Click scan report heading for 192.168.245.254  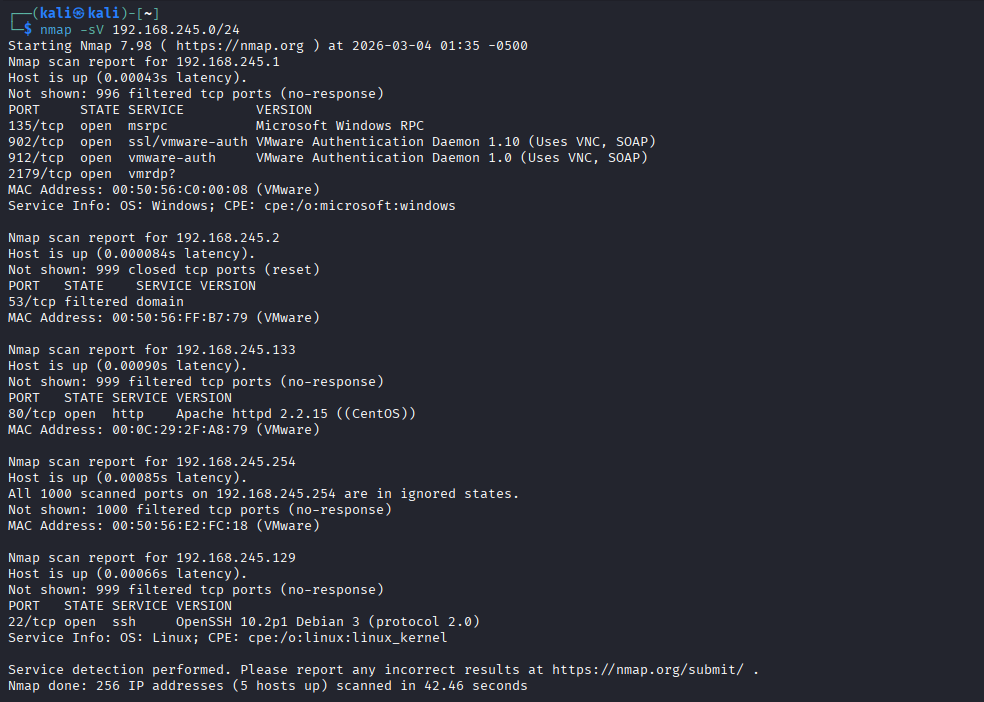coord(151,462)
